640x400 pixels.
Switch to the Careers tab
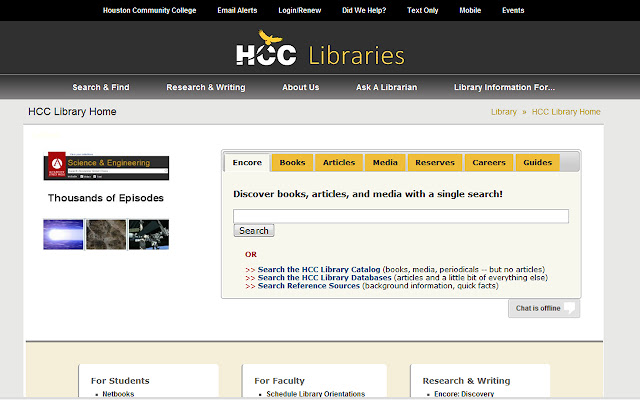tap(489, 162)
